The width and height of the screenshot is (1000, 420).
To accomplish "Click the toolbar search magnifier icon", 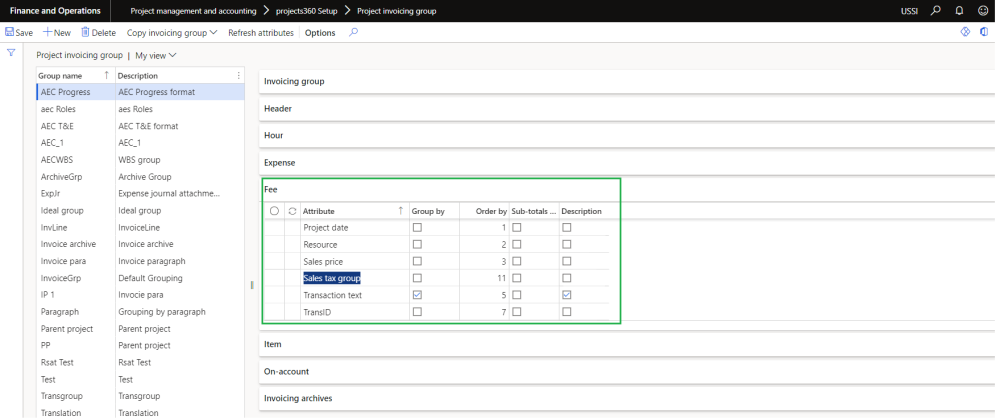I will (353, 32).
